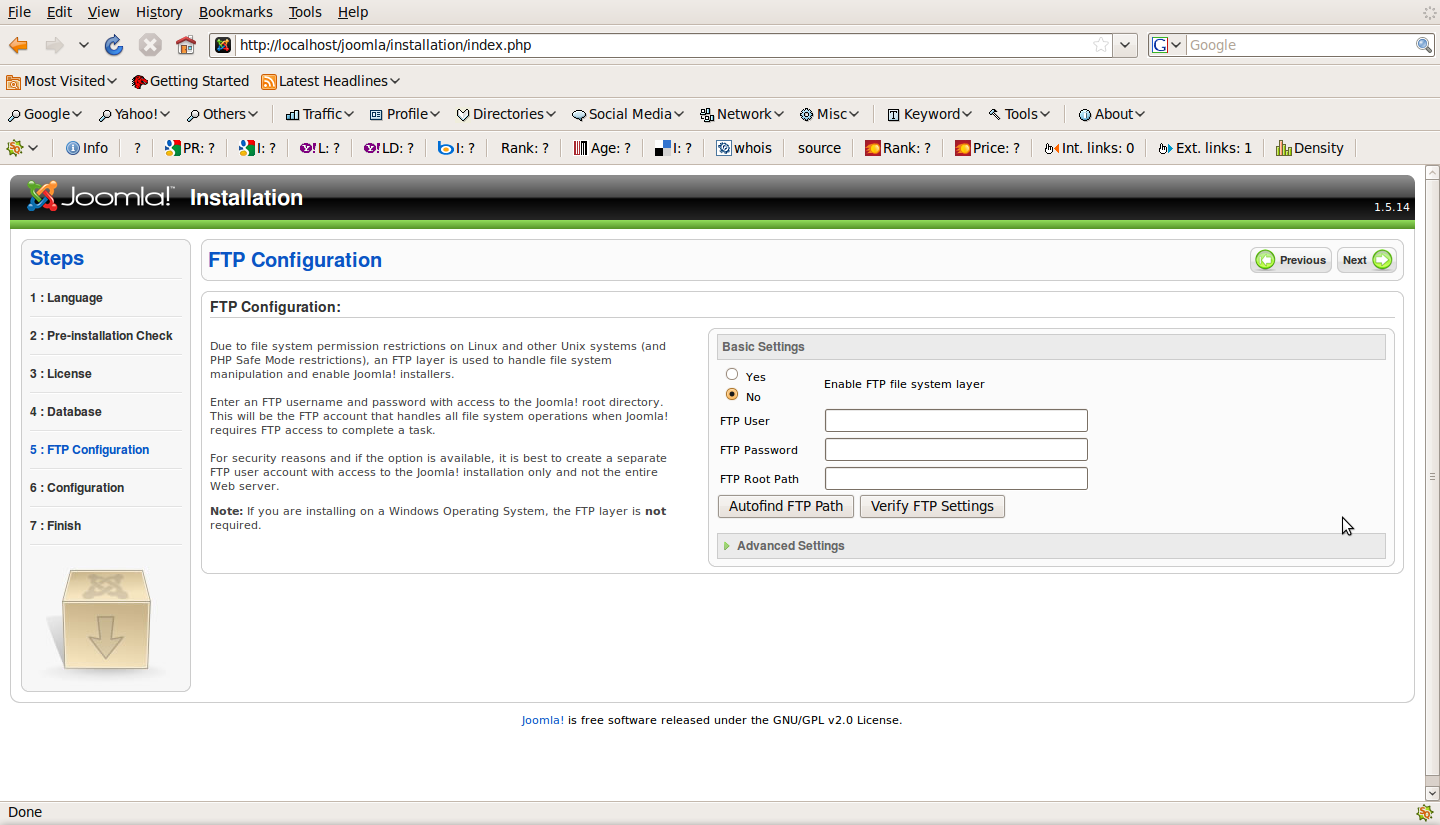Select No for FTP file system layer
Viewport: 1440px width, 825px height.
pyautogui.click(x=732, y=395)
